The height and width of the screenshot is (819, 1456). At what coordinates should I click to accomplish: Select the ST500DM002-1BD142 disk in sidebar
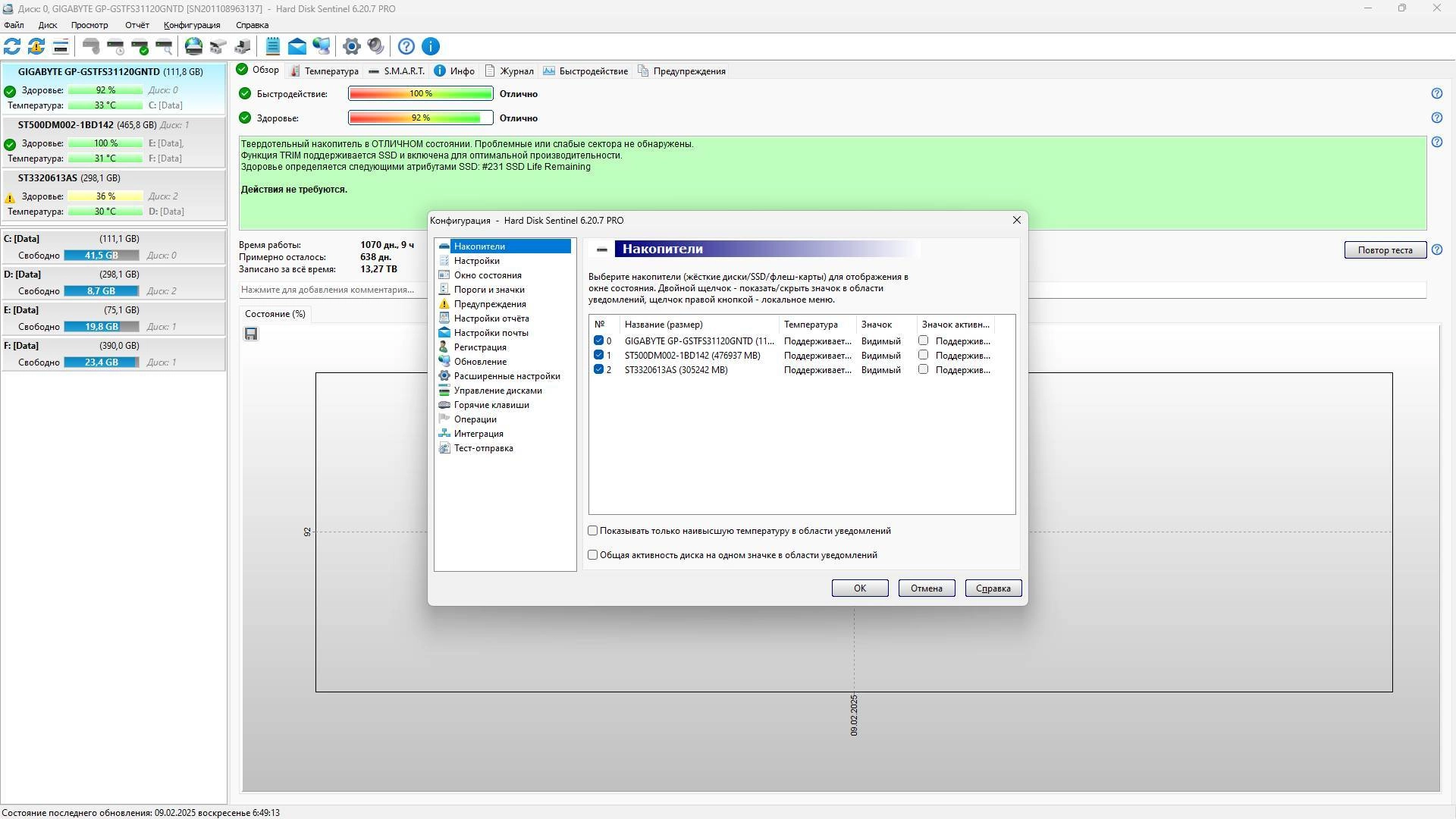click(x=113, y=142)
